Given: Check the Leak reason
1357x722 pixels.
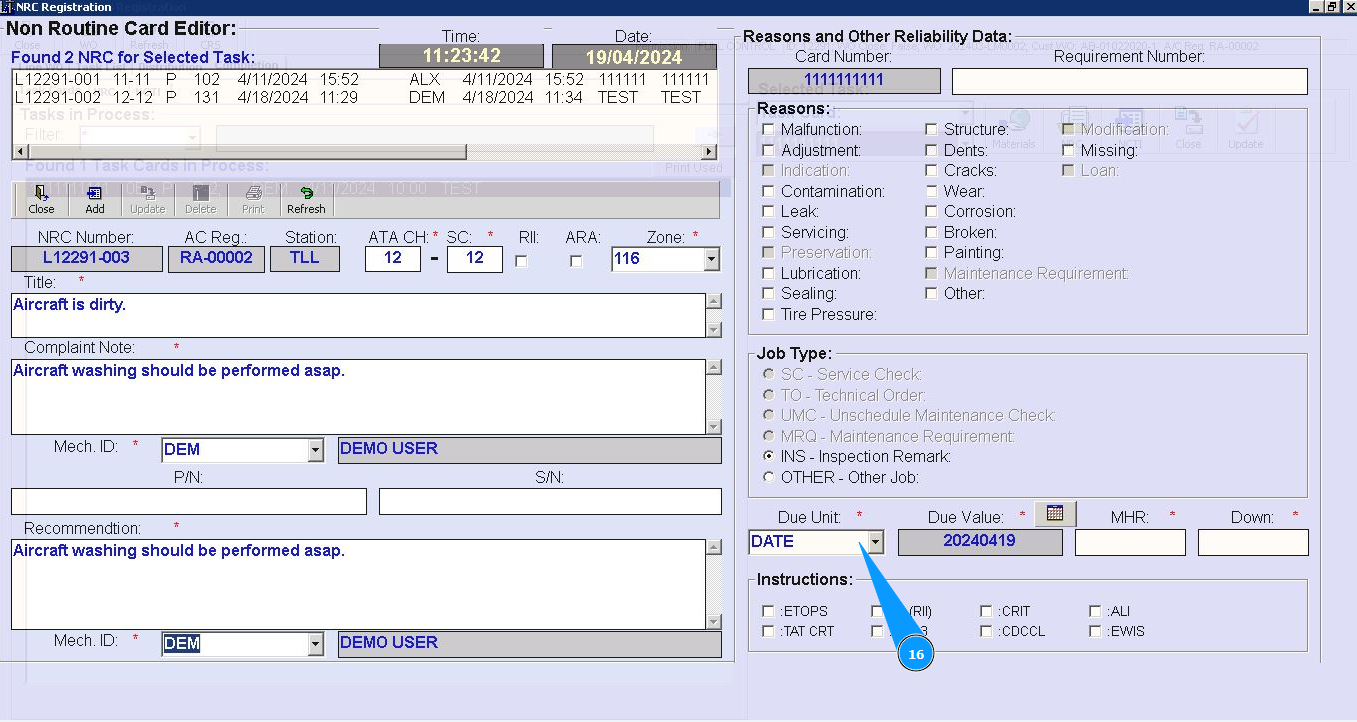Looking at the screenshot, I should pos(768,211).
